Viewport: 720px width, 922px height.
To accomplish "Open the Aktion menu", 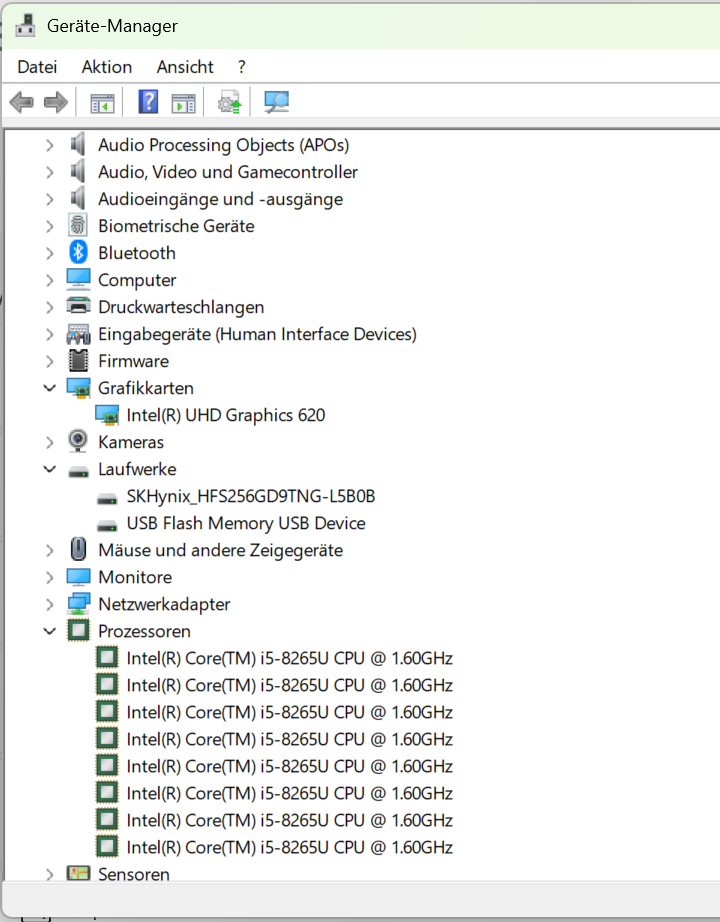I will click(106, 67).
